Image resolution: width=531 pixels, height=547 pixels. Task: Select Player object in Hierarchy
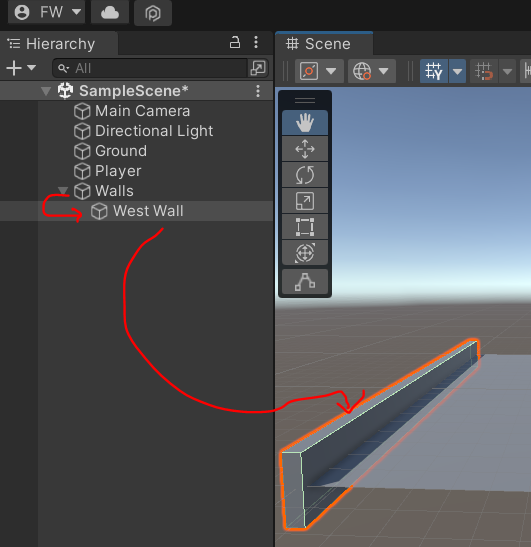pyautogui.click(x=118, y=171)
